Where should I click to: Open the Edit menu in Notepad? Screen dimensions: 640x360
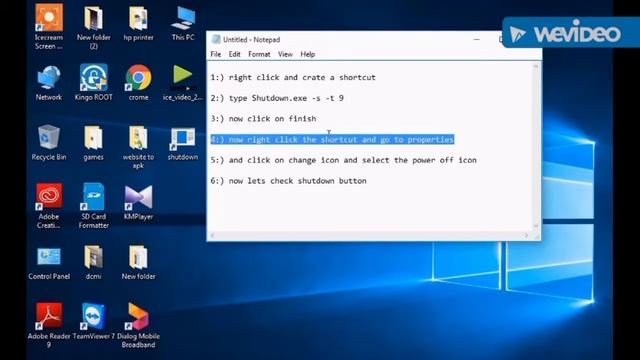(234, 54)
